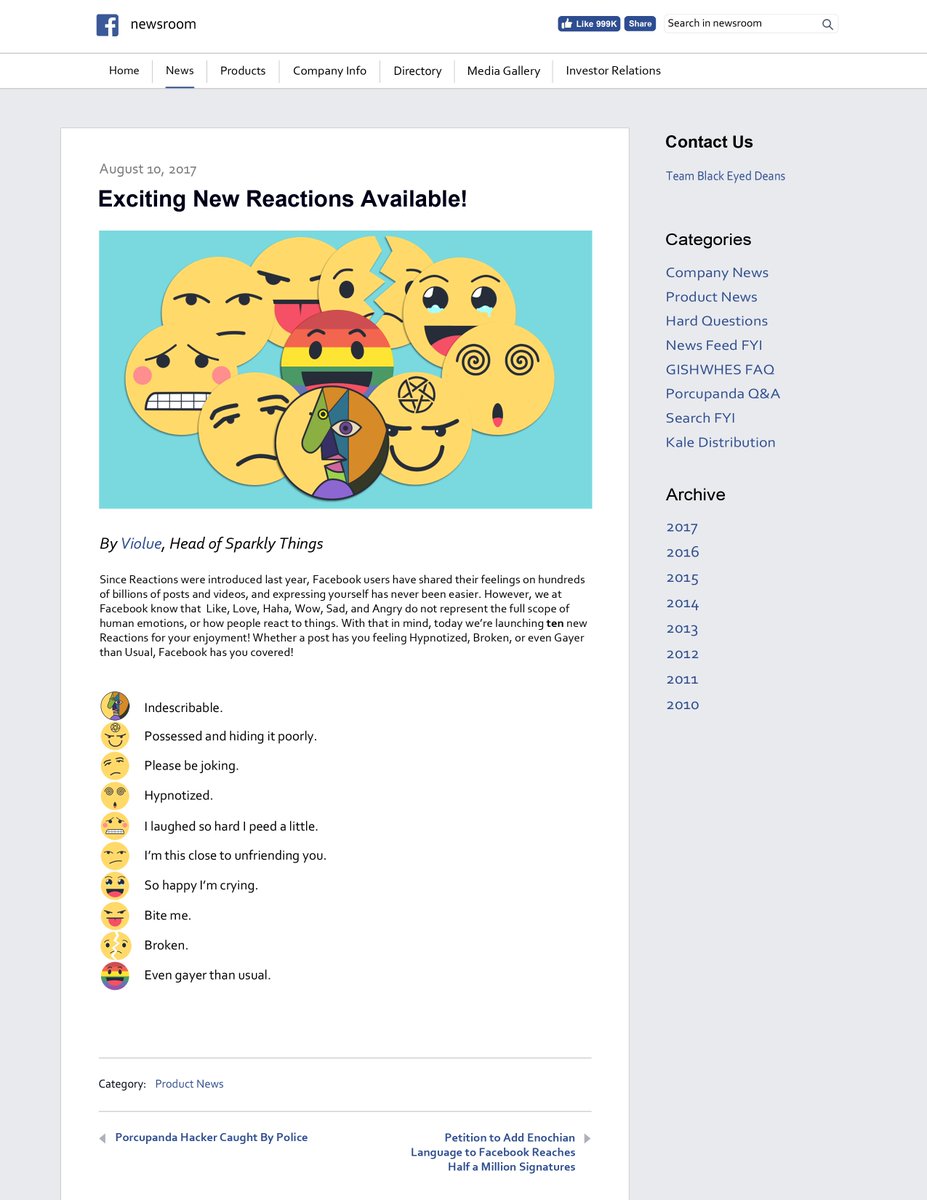Open News Feed FYI category
This screenshot has height=1200, width=927.
click(x=714, y=345)
